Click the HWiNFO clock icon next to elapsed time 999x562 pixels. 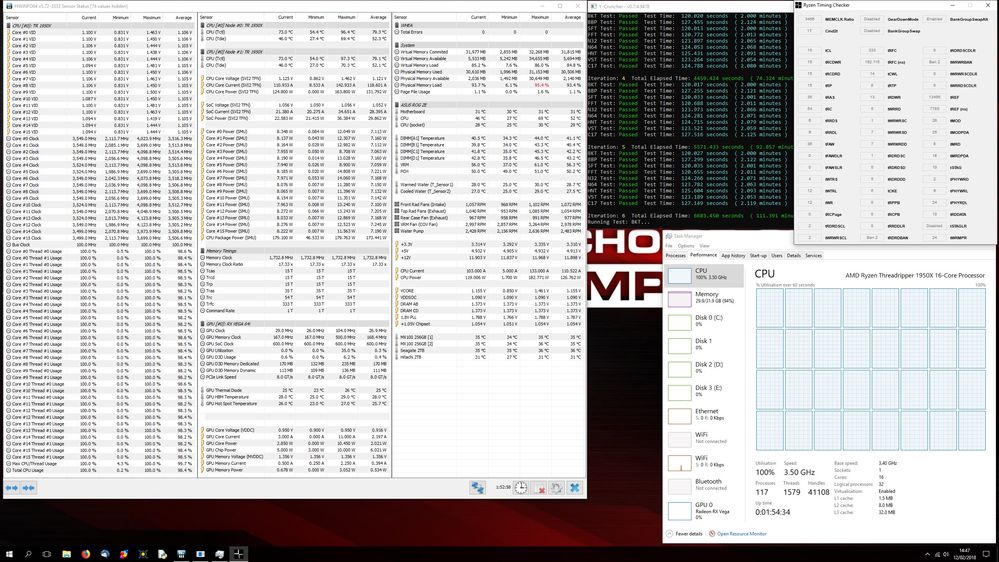pos(521,488)
